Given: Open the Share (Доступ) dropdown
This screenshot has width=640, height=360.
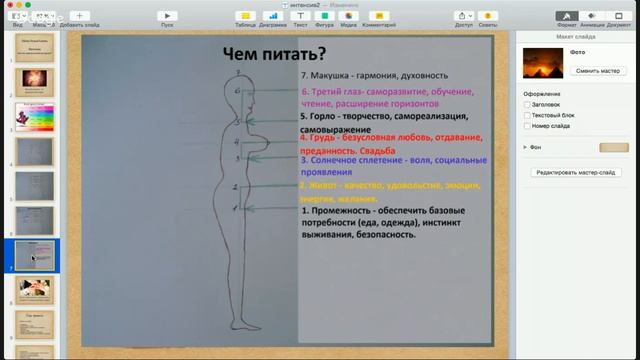Looking at the screenshot, I should 464,16.
